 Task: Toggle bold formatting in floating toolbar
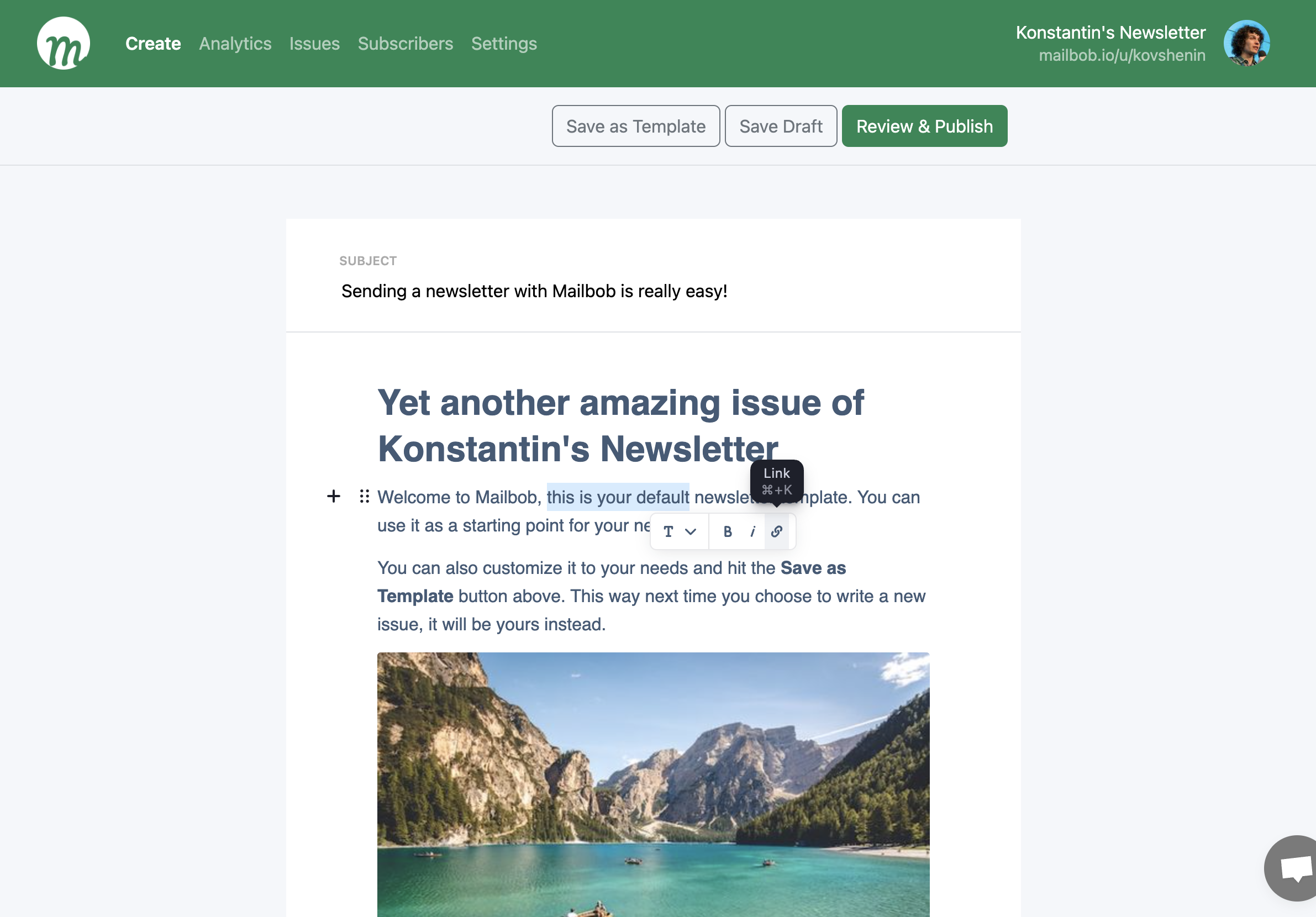click(x=728, y=532)
